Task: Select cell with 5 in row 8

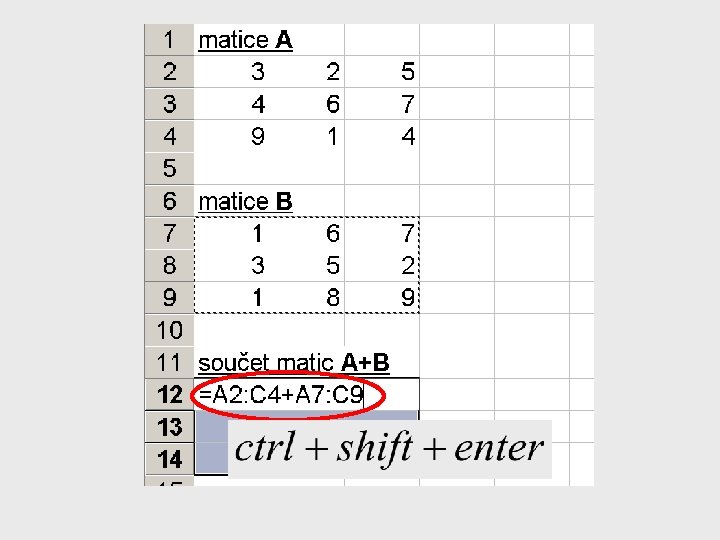Action: [x=332, y=266]
